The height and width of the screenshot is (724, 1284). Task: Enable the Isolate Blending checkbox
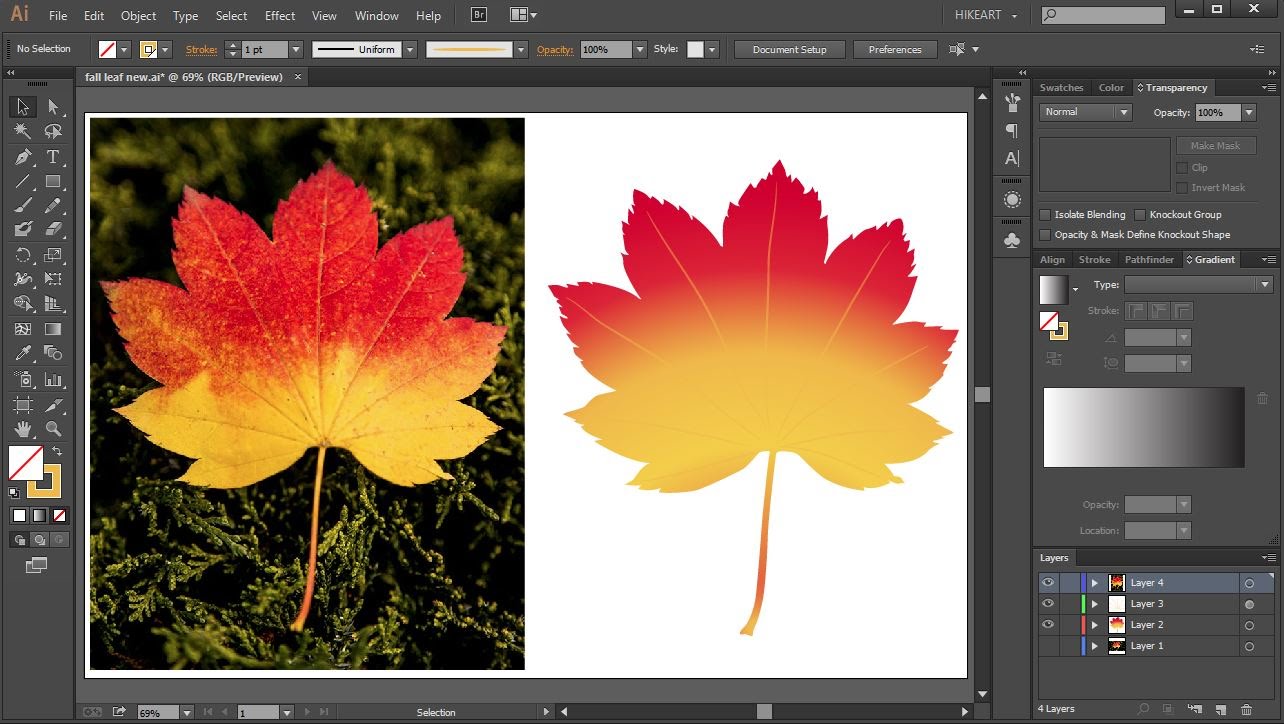[1046, 214]
